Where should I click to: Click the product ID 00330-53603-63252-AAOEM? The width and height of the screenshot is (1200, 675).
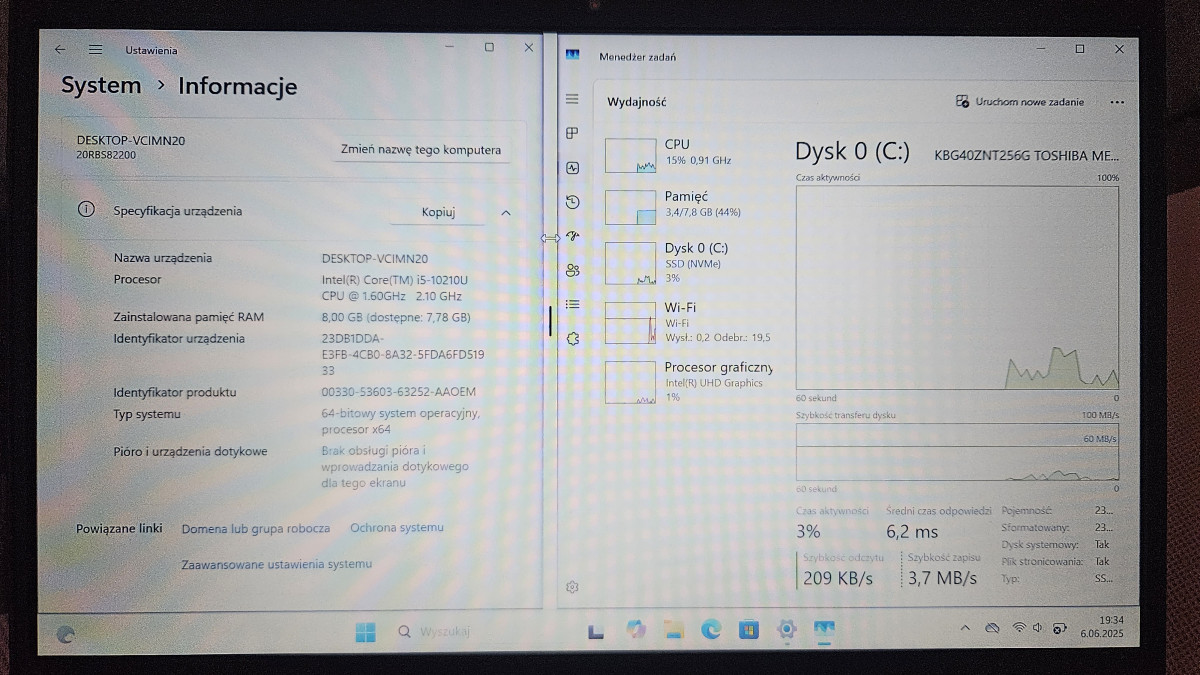click(x=398, y=392)
